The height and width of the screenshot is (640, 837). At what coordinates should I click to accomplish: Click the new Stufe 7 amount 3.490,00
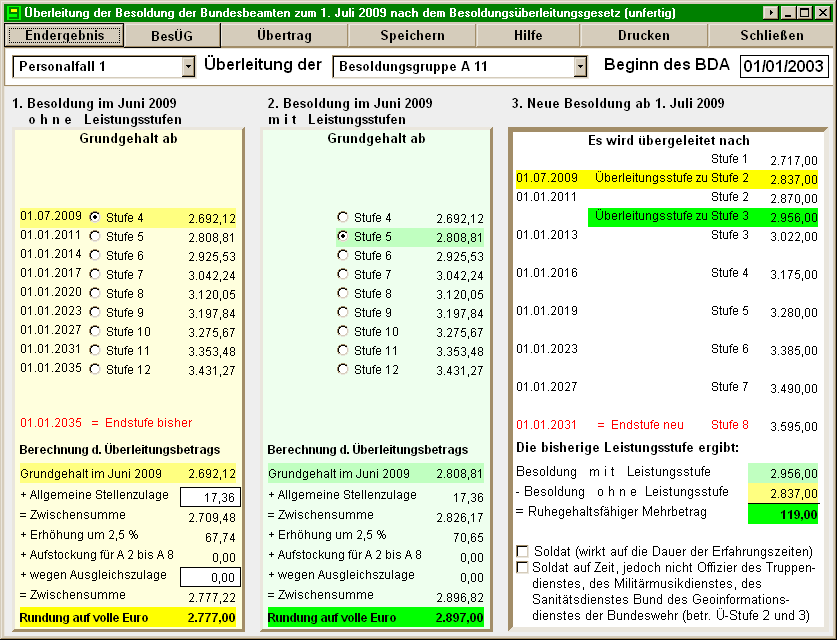(794, 389)
